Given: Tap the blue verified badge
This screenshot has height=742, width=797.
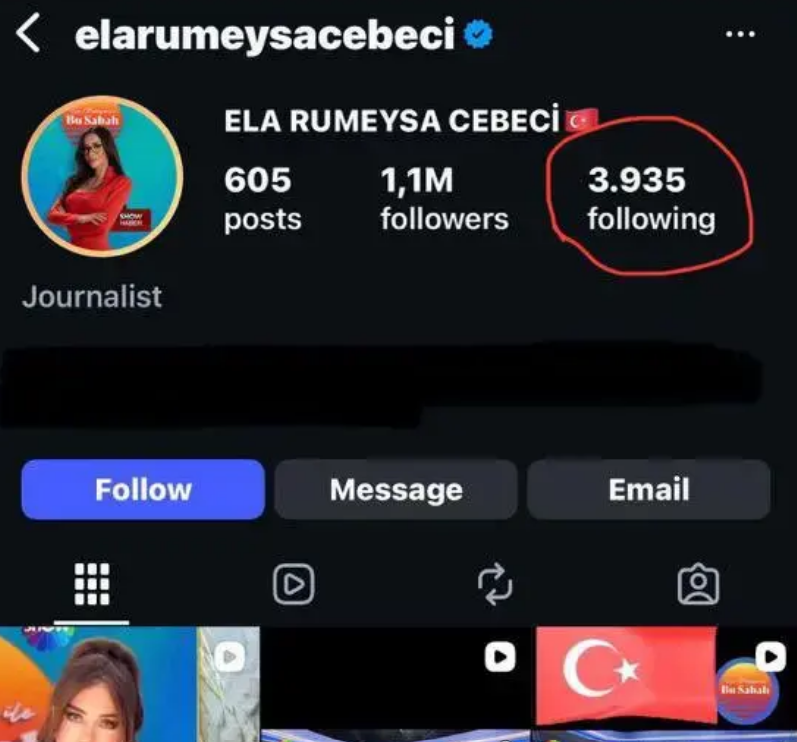Looking at the screenshot, I should coord(478,34).
